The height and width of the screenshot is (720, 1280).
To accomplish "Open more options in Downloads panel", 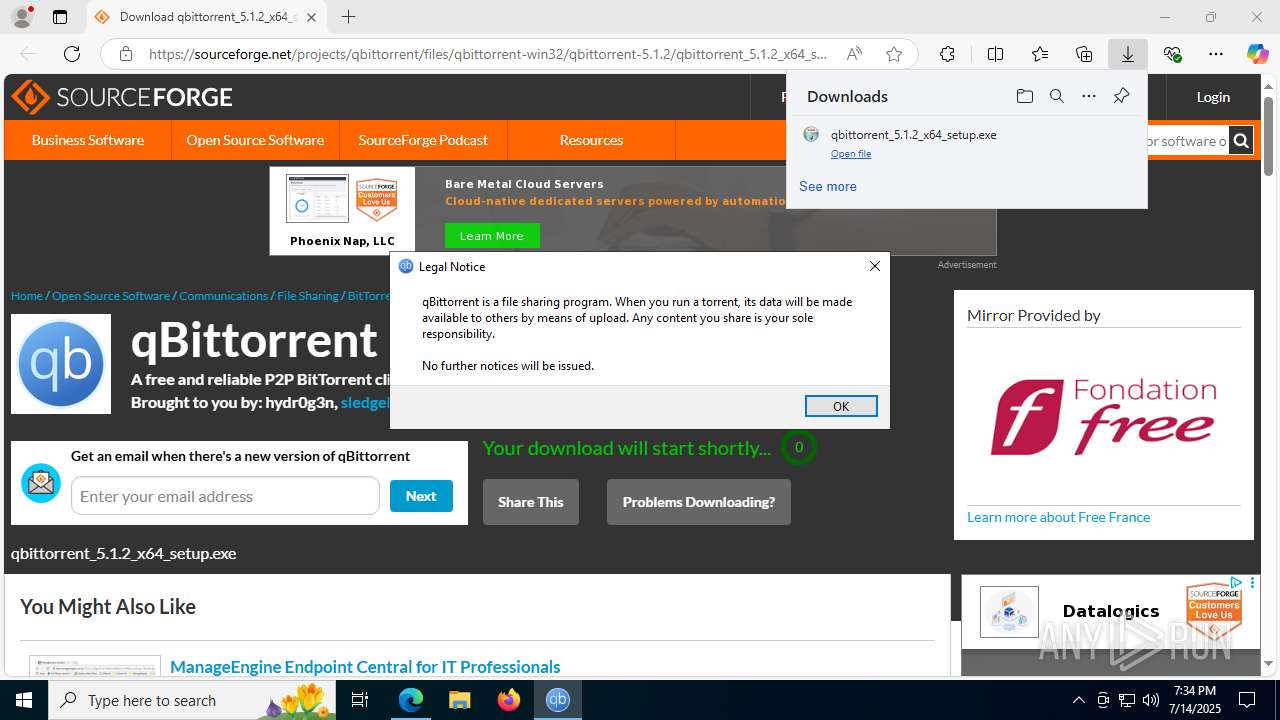I will [1089, 96].
